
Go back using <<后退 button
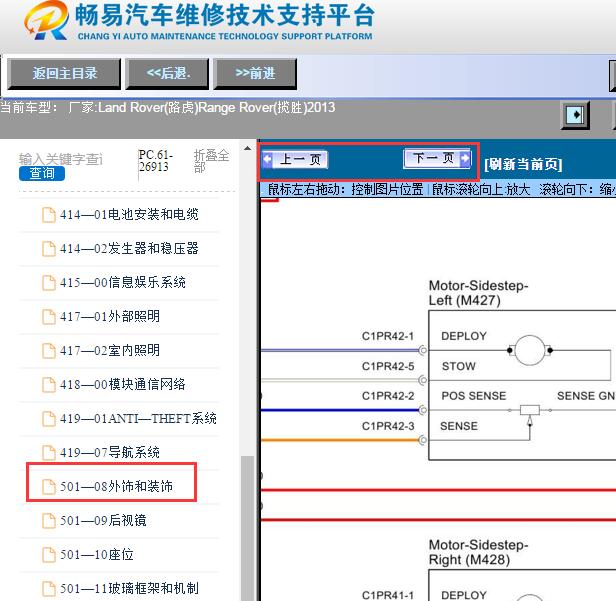(167, 73)
